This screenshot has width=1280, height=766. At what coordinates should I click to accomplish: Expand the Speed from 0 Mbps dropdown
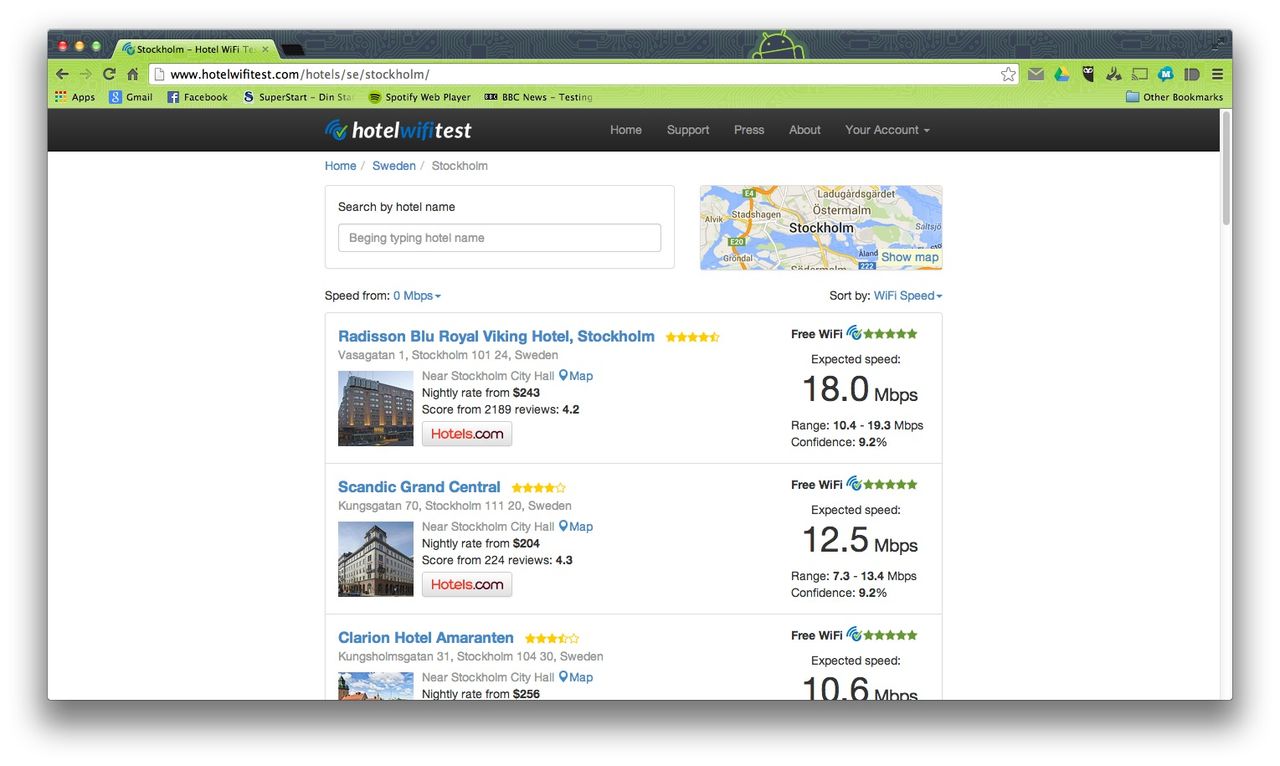pyautogui.click(x=417, y=296)
